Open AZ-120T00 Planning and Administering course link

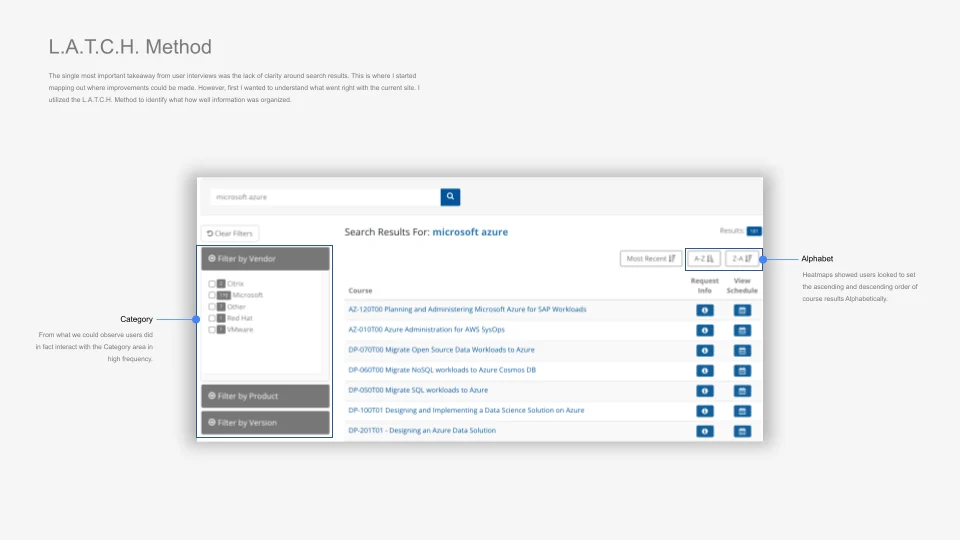467,309
